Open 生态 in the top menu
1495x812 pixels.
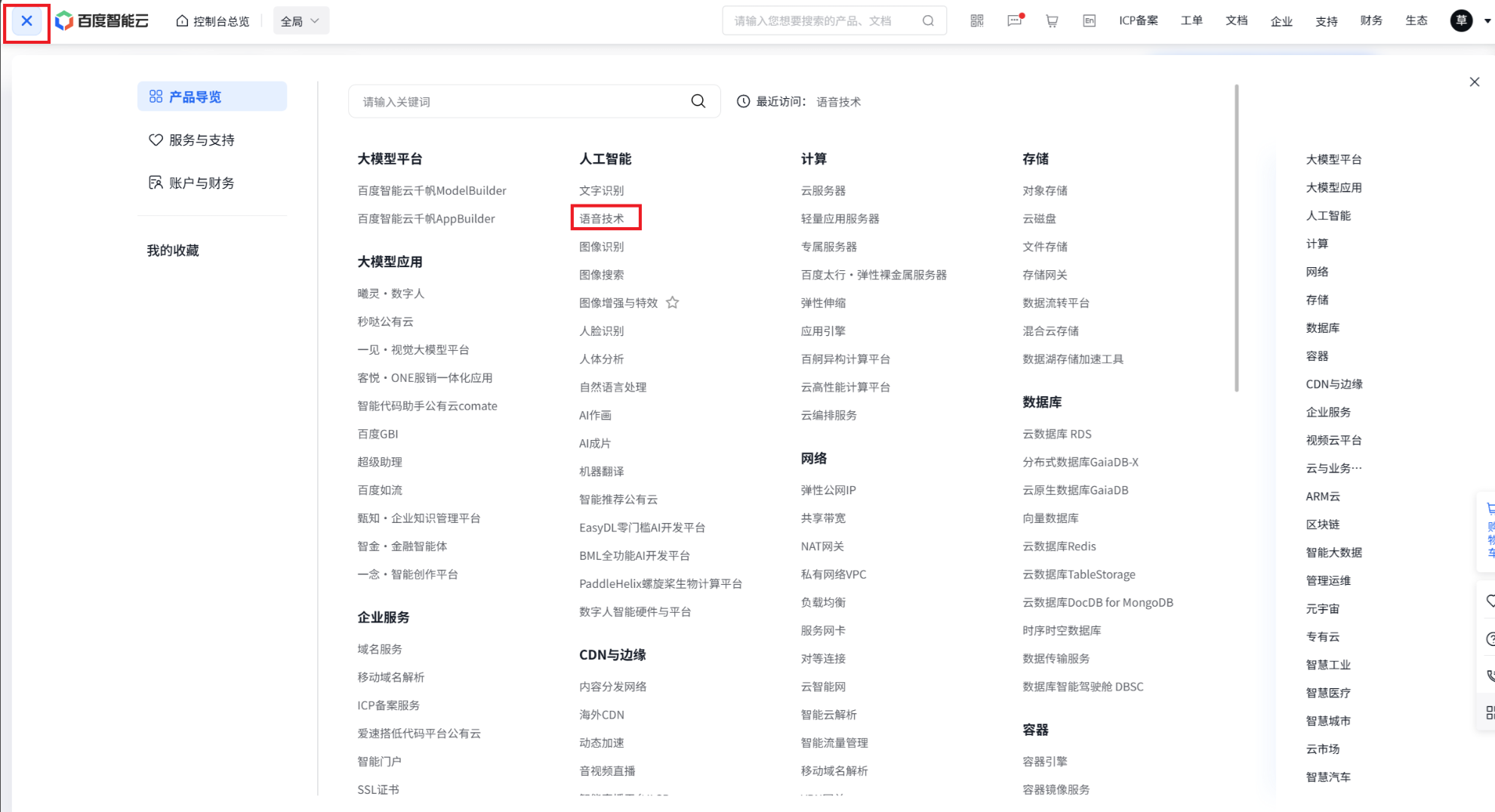pyautogui.click(x=1416, y=21)
